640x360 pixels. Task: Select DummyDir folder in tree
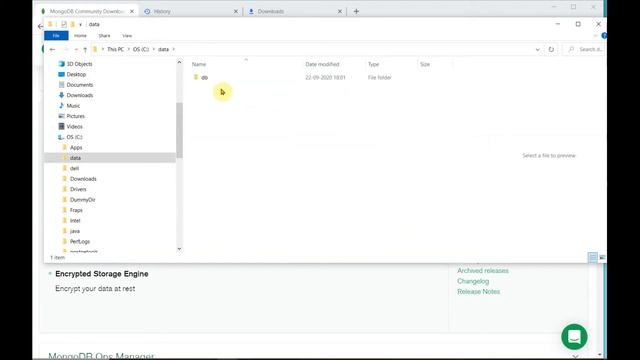pos(82,200)
